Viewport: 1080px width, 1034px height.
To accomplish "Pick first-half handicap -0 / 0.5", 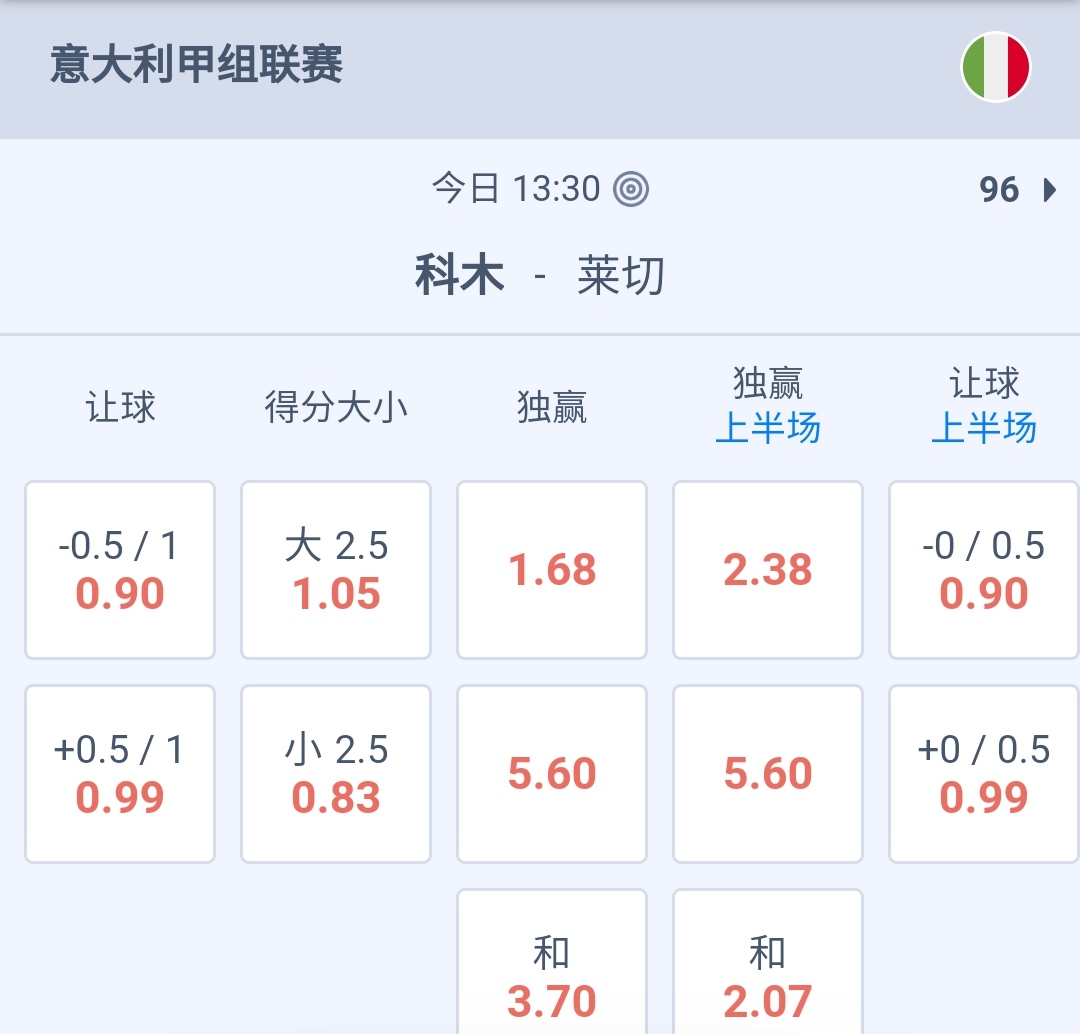I will pos(984,570).
